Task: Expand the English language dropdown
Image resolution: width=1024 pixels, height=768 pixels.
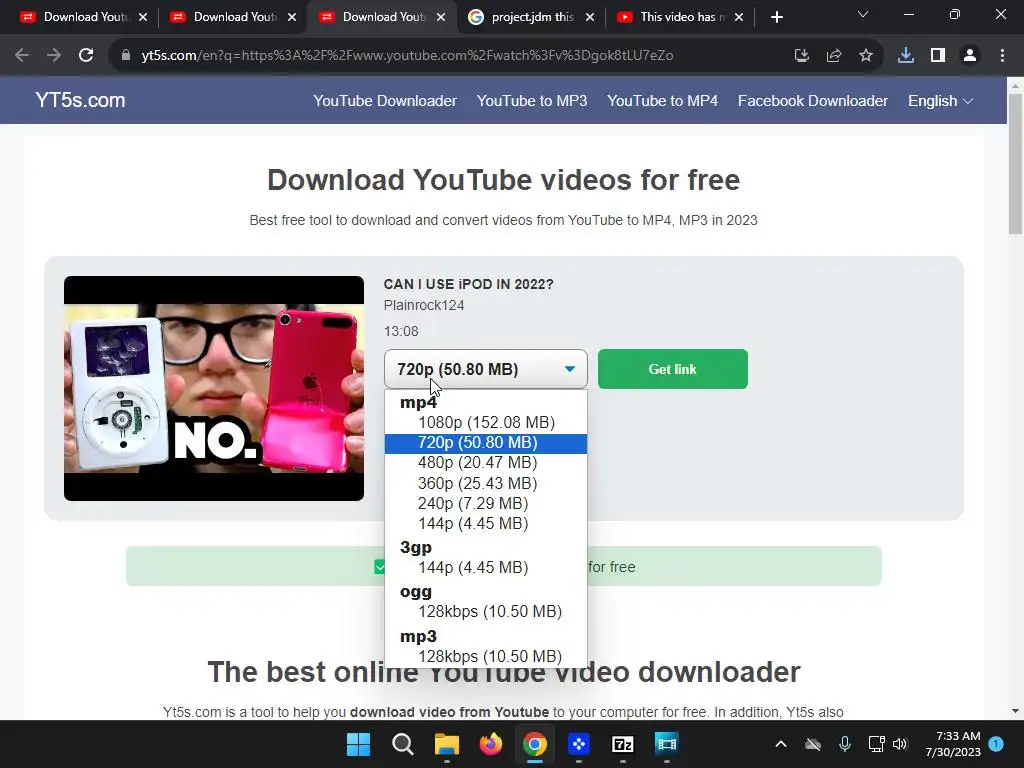Action: [x=940, y=101]
